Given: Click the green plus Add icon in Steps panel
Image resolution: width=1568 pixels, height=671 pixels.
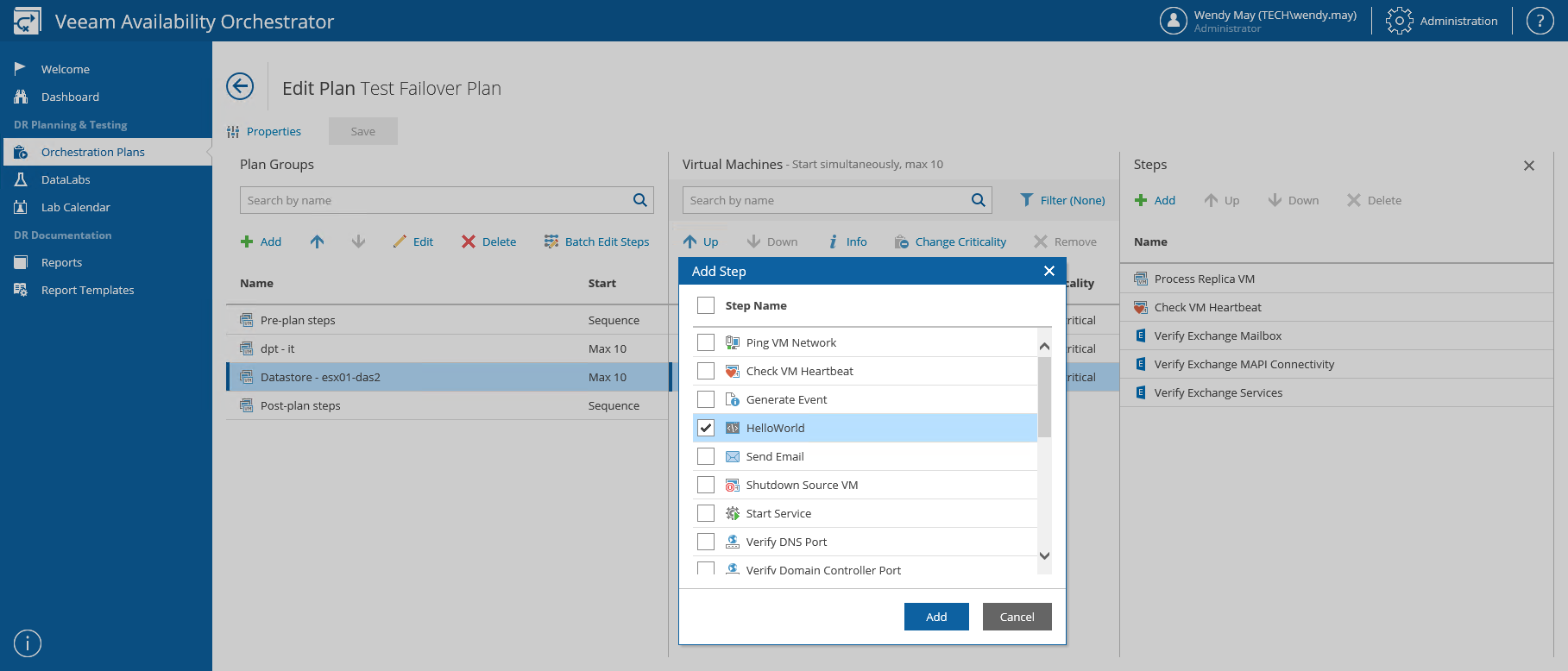Looking at the screenshot, I should pos(1141,200).
